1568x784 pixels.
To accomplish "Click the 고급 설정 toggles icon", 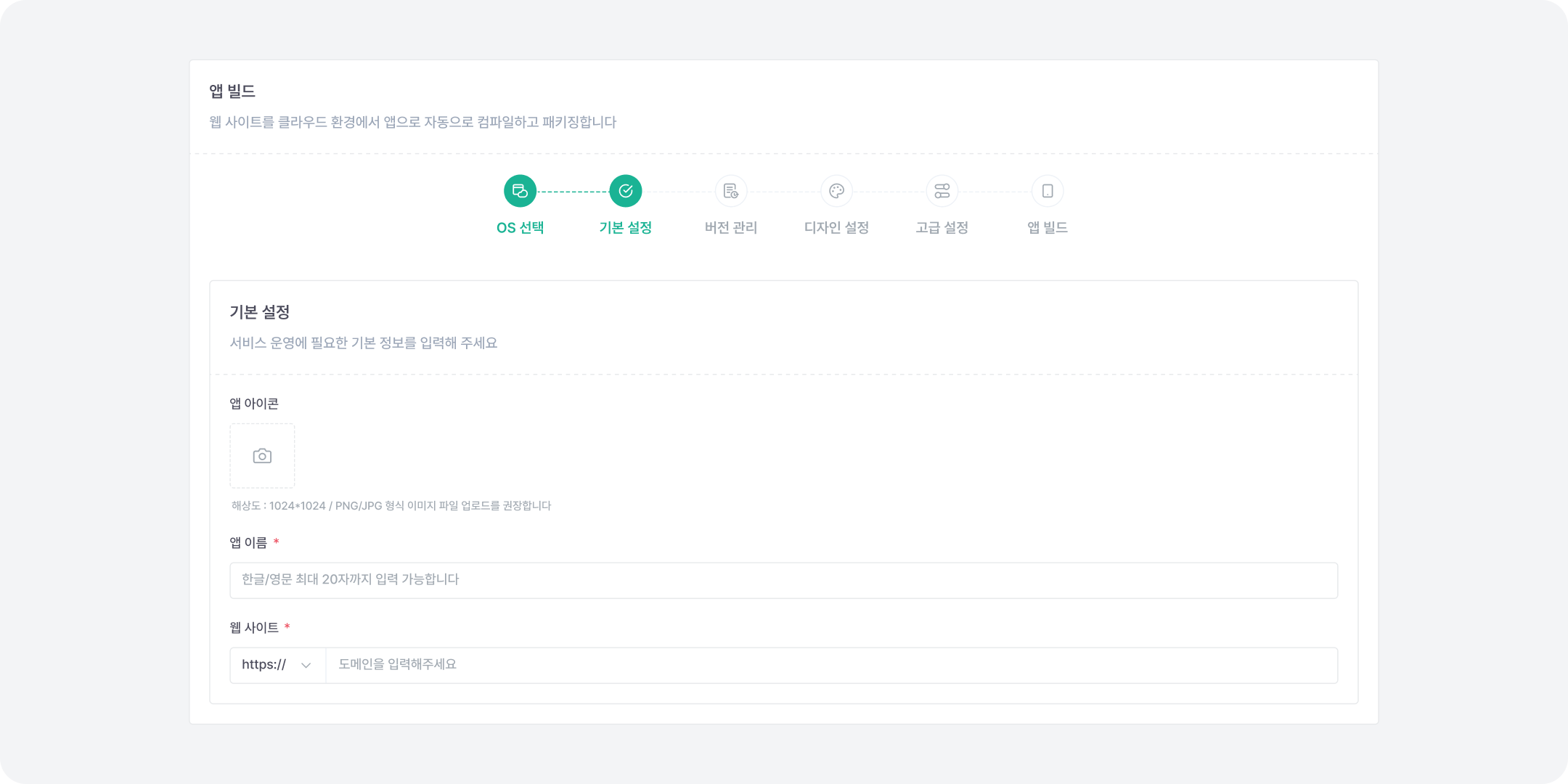I will 942,191.
